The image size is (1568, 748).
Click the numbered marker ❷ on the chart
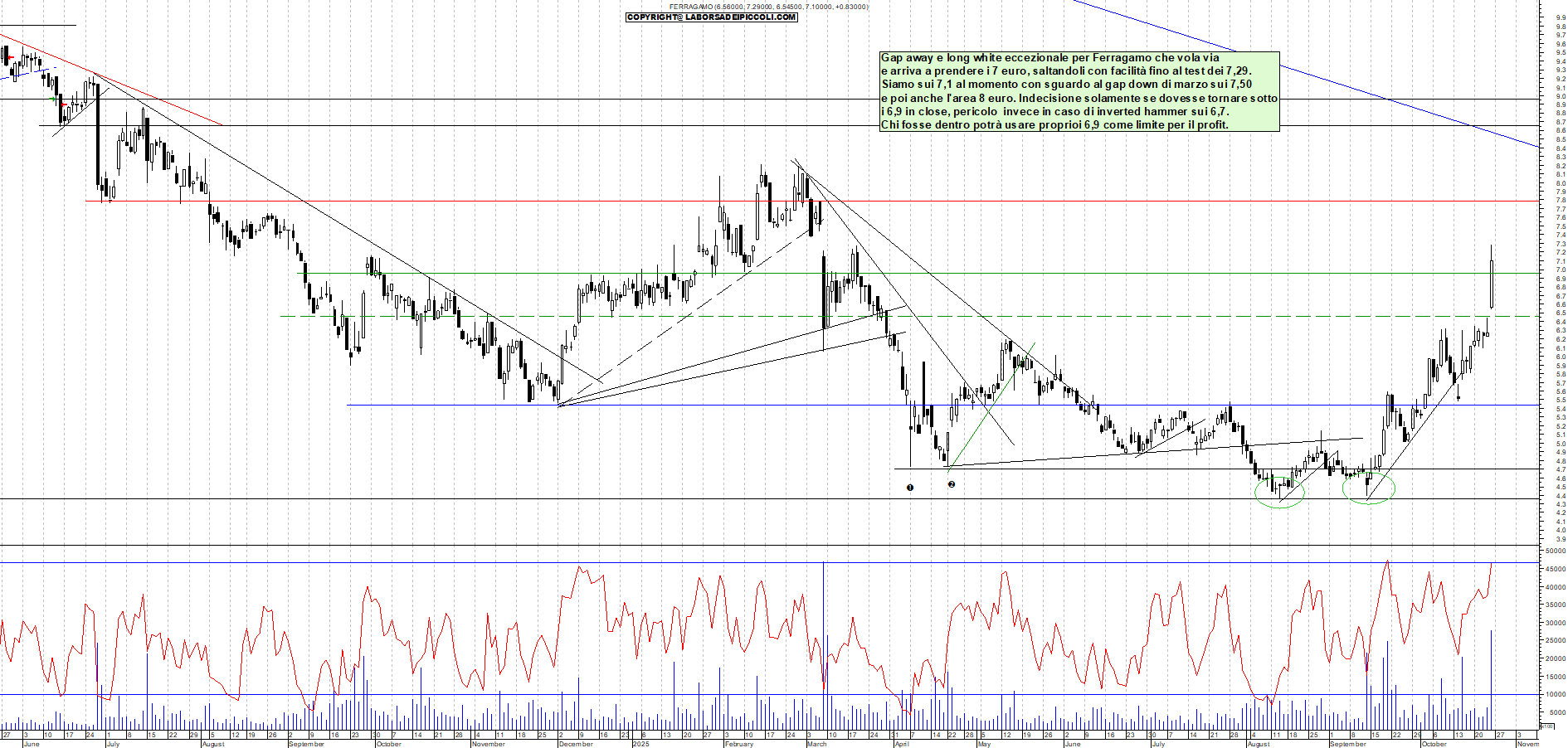(x=952, y=485)
